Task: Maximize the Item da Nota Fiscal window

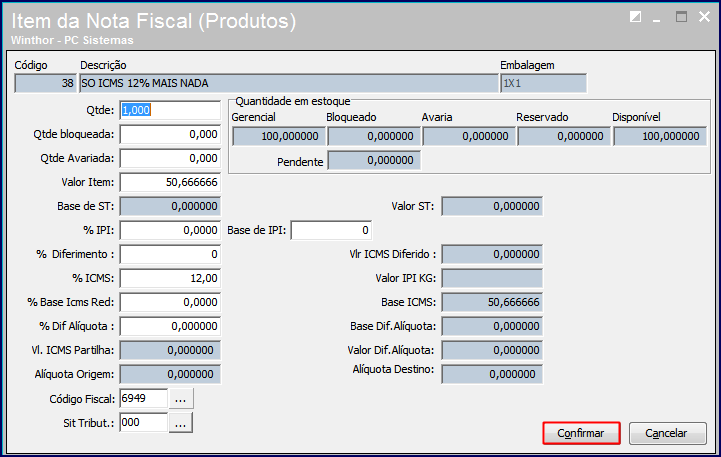Action: (681, 17)
